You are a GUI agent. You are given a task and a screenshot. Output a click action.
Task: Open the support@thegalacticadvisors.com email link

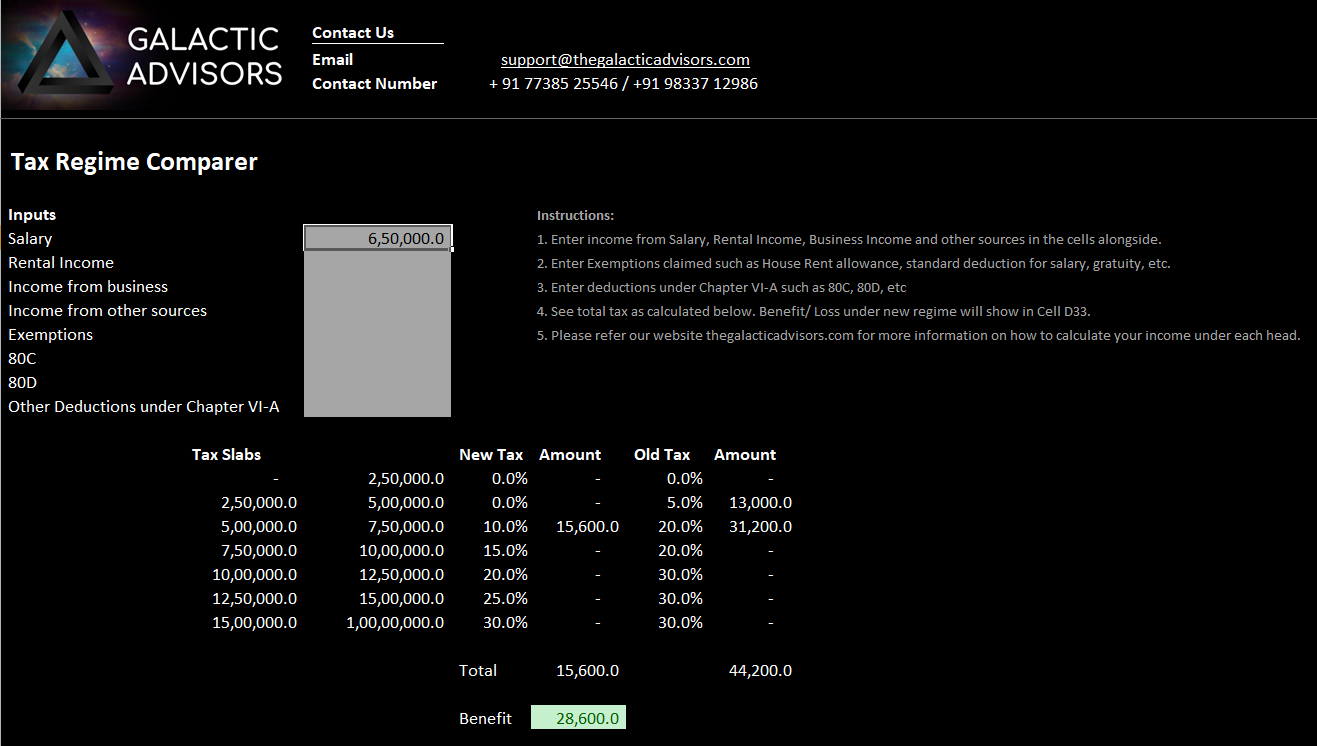tap(624, 59)
